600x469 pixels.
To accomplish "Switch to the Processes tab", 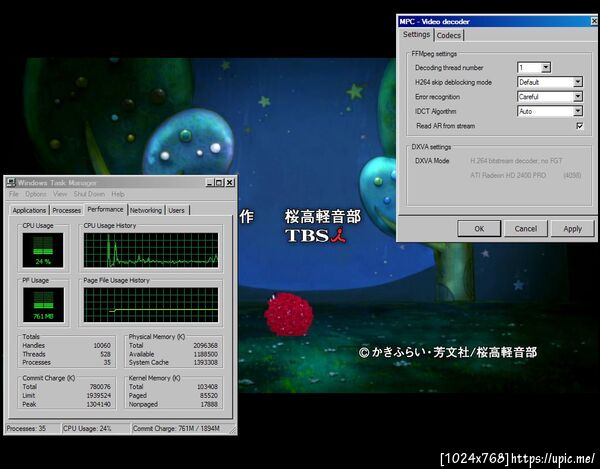I will [x=67, y=210].
